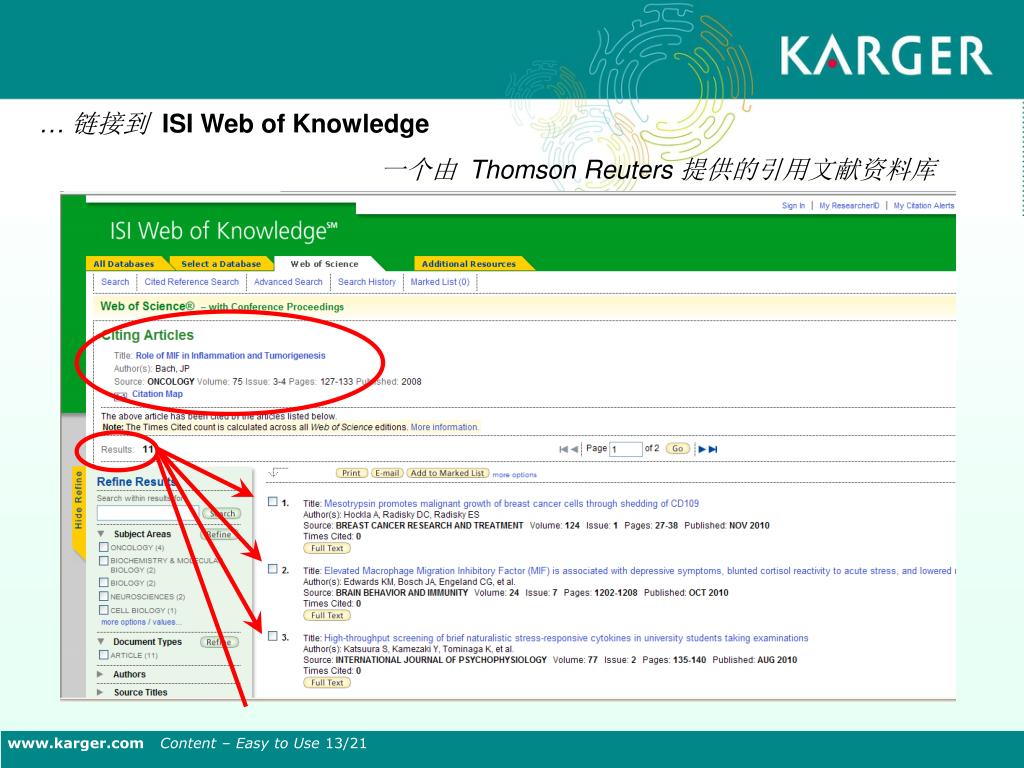The width and height of the screenshot is (1024, 768).
Task: Switch to the Web of Science tab
Action: (x=325, y=264)
